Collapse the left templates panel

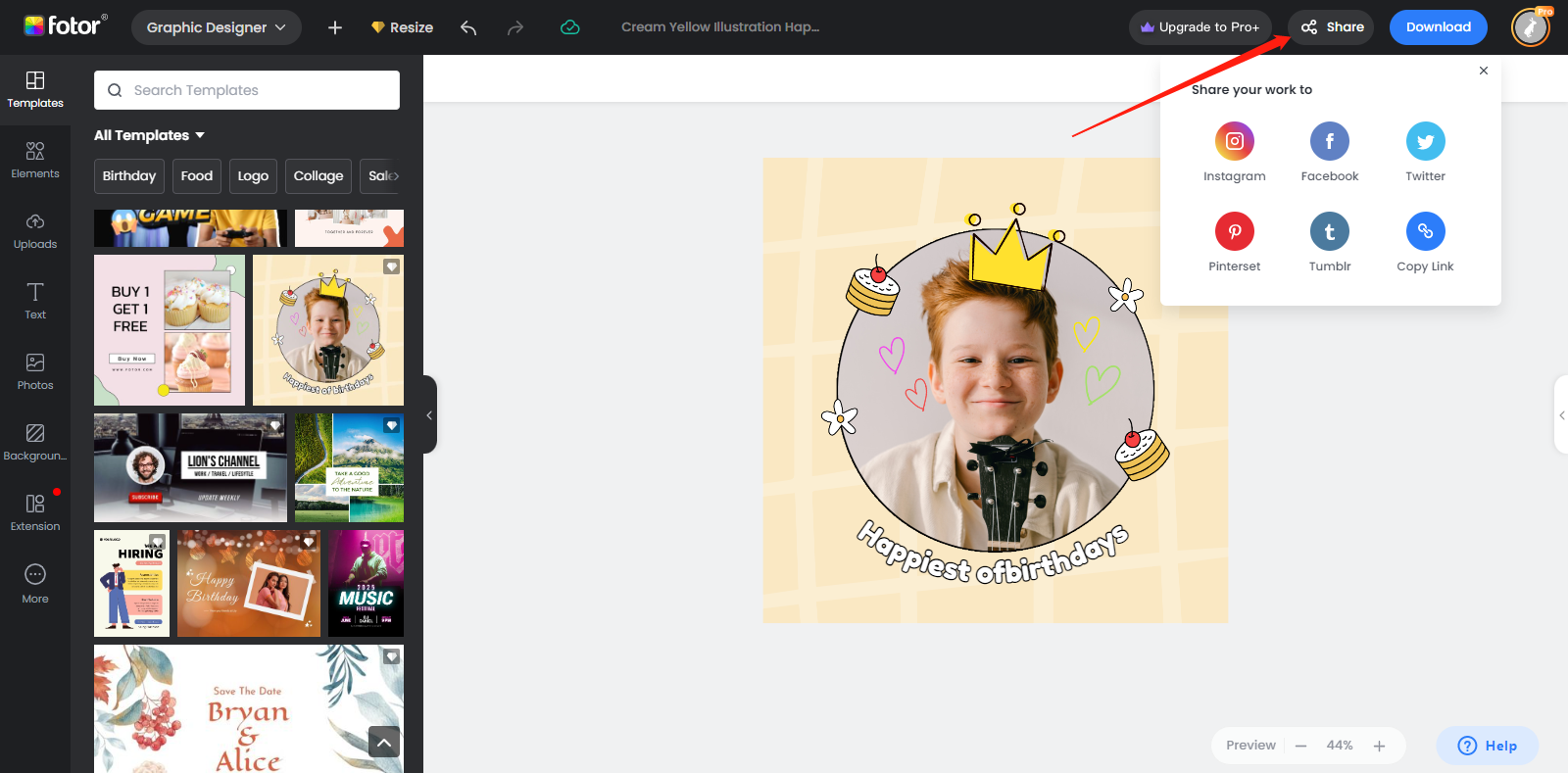point(429,414)
